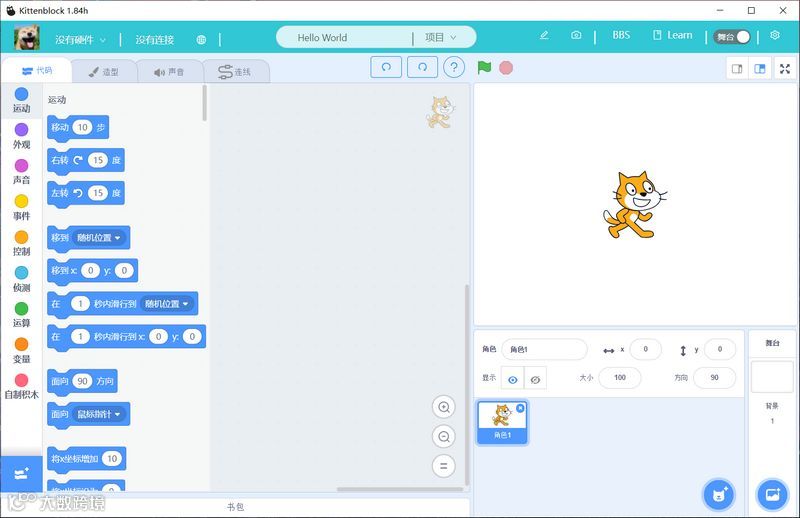Screen dimensions: 800x518
Task: Click the globe language icon
Action: coord(202,39)
